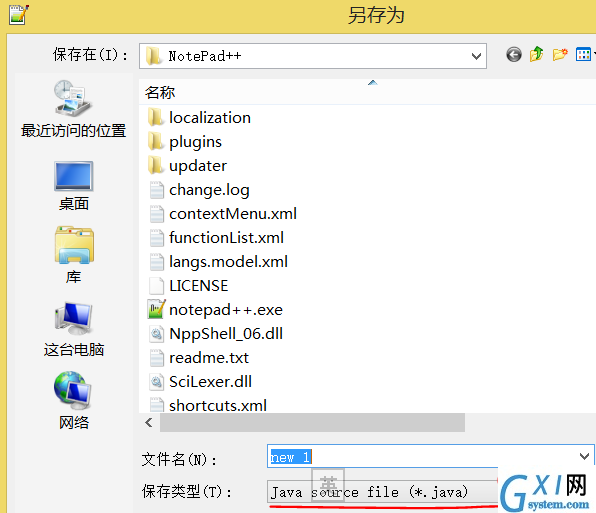The image size is (596, 513).
Task: Open the view menu icon
Action: [583, 55]
